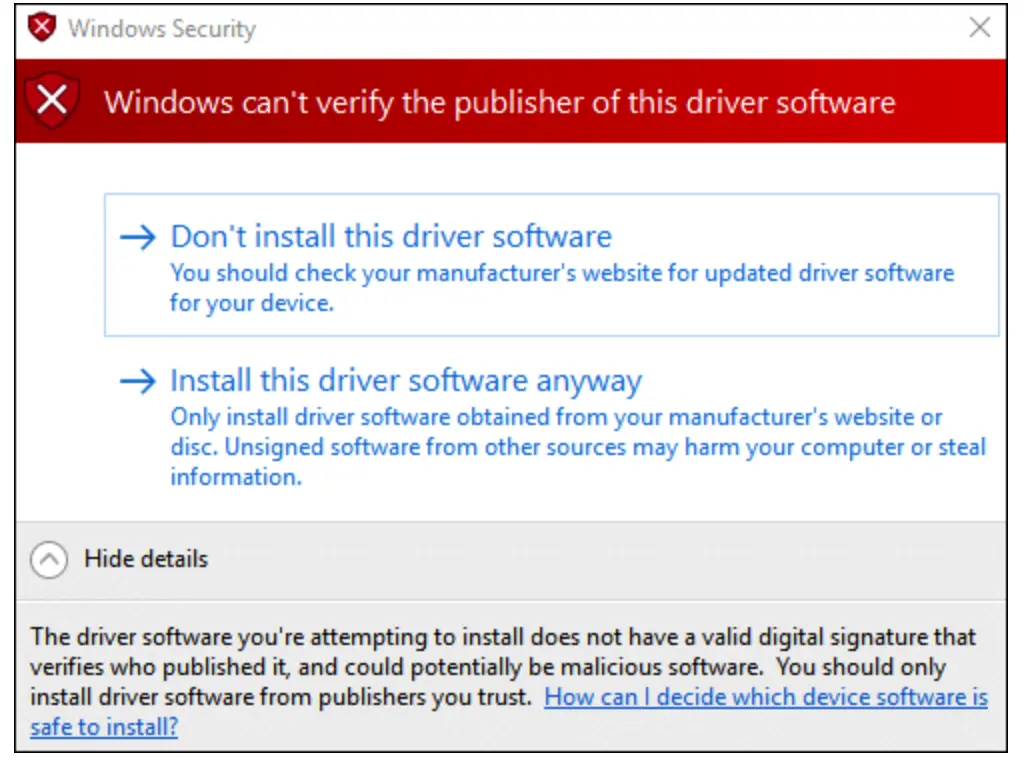Click the "Windows can't verify the publisher" heading
Image resolution: width=1024 pixels, height=762 pixels.
tap(500, 103)
